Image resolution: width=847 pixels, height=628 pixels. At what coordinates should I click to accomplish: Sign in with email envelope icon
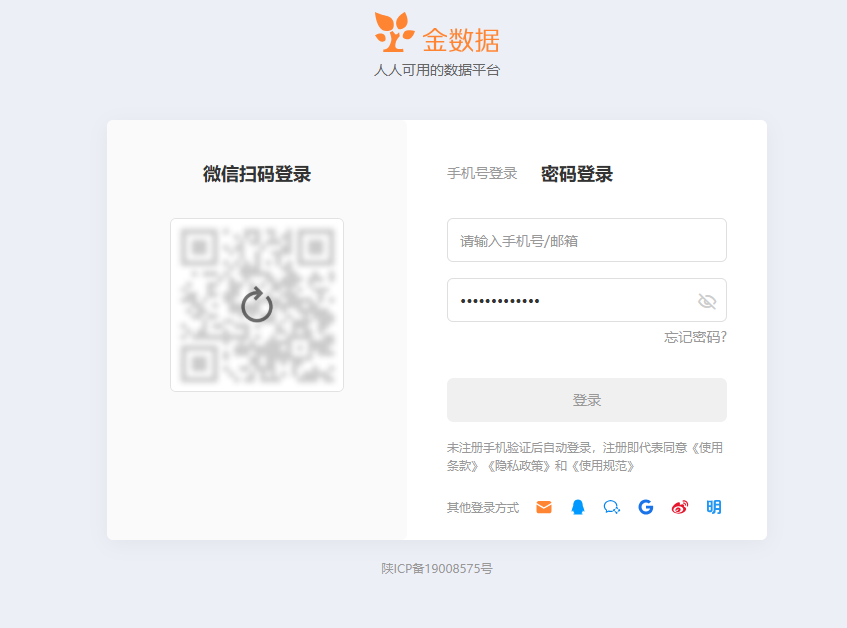tap(544, 507)
